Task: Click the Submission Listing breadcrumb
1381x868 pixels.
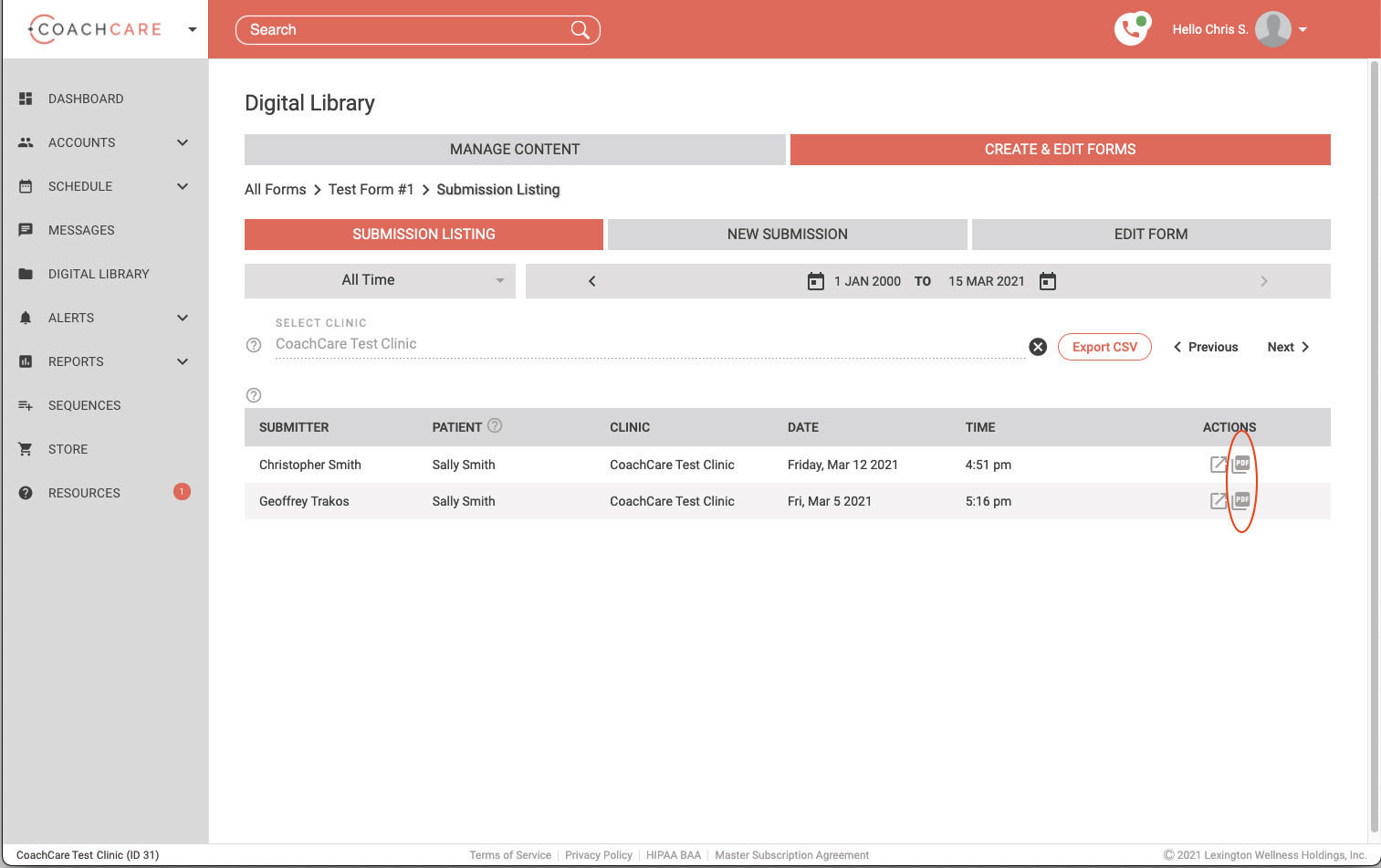Action: (498, 190)
